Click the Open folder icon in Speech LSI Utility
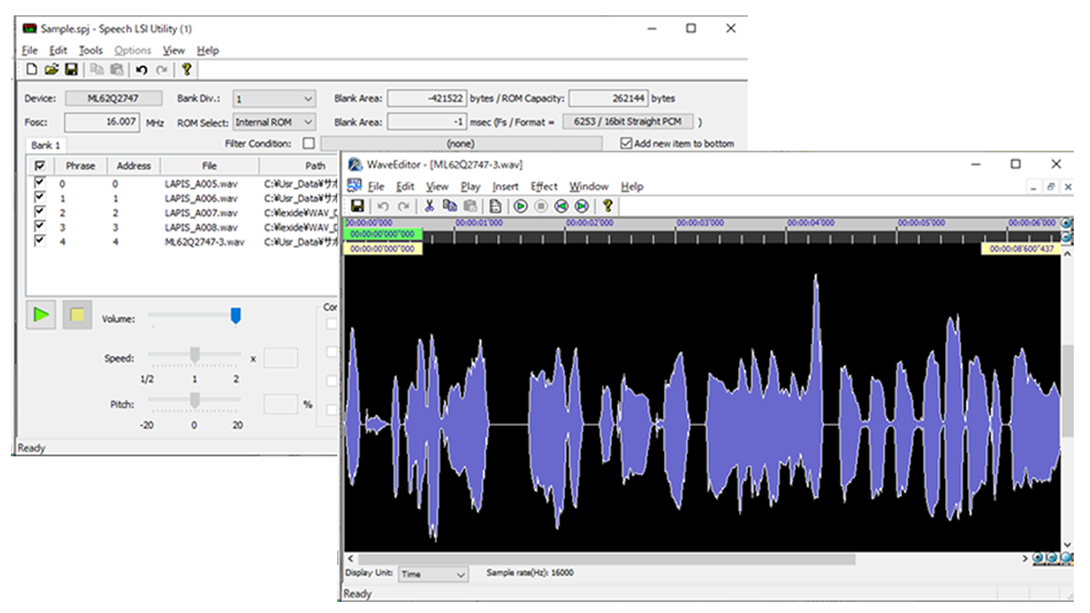 pos(51,70)
